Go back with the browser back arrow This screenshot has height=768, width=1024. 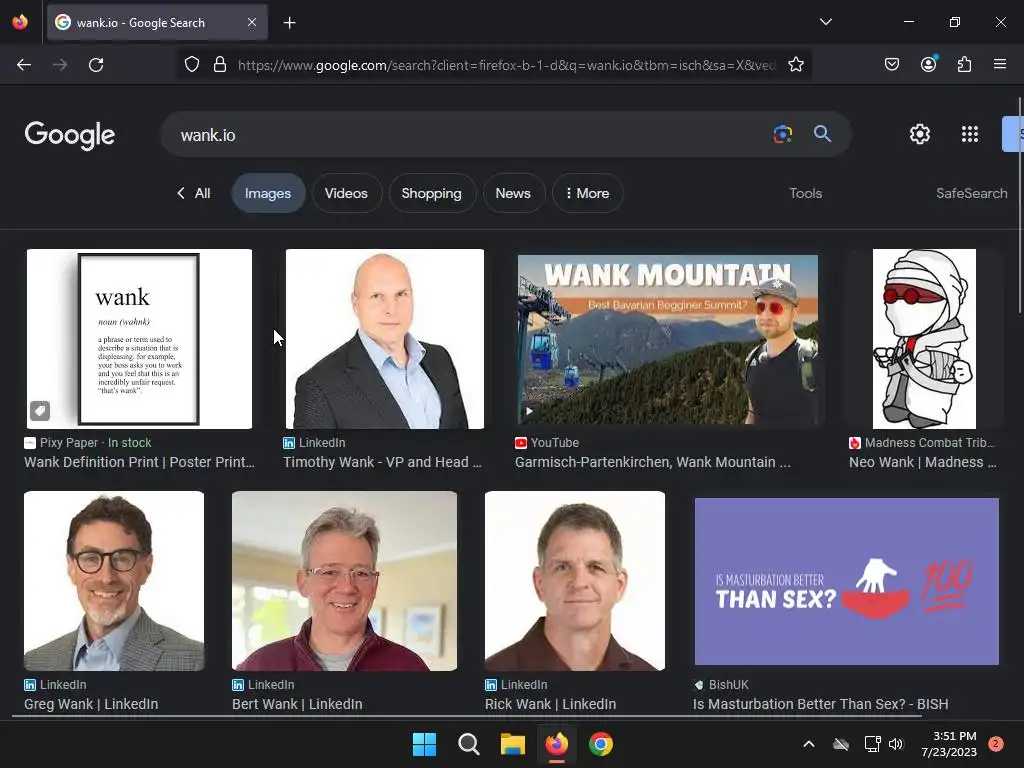[24, 65]
